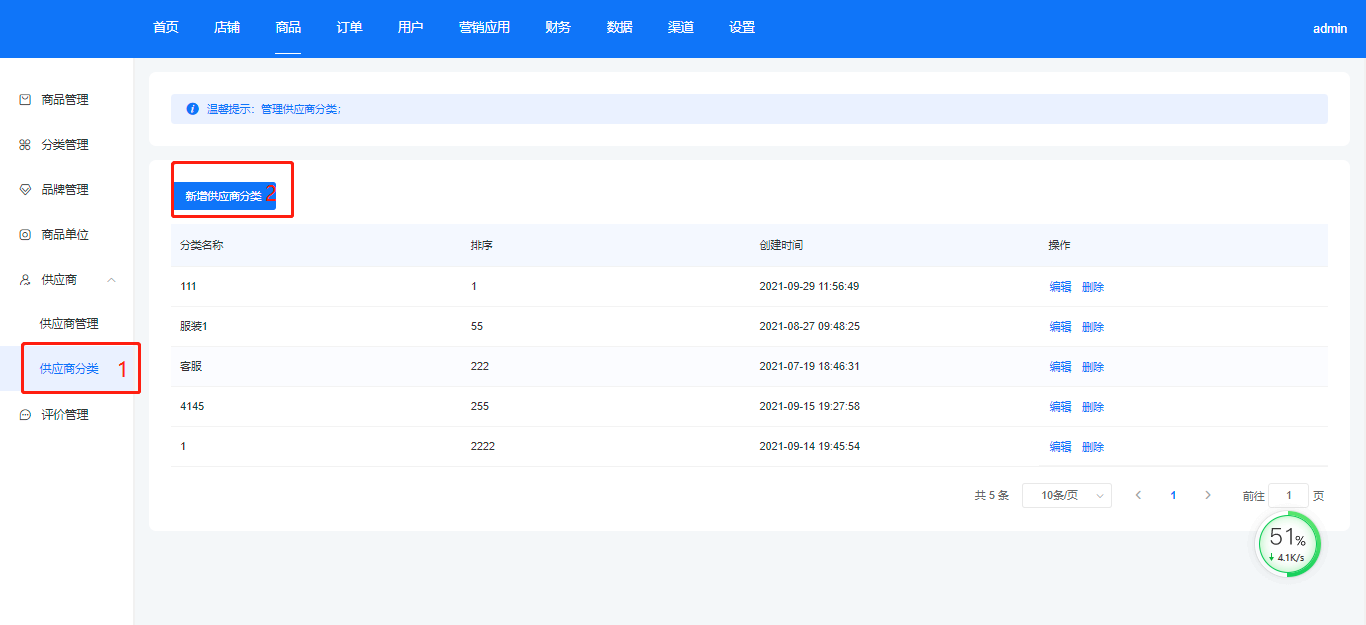This screenshot has width=1366, height=625.
Task: Click 新增供应商分类 button
Action: (223, 196)
